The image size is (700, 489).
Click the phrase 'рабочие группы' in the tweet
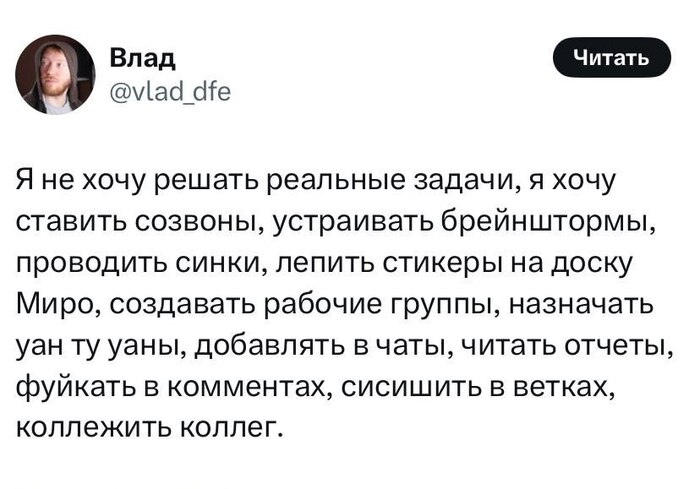(x=382, y=306)
